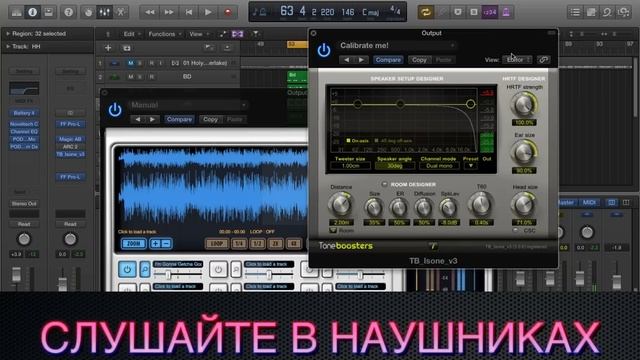Image resolution: width=640 pixels, height=360 pixels.
Task: Switch to the MIDI tab in mixer
Action: click(589, 202)
